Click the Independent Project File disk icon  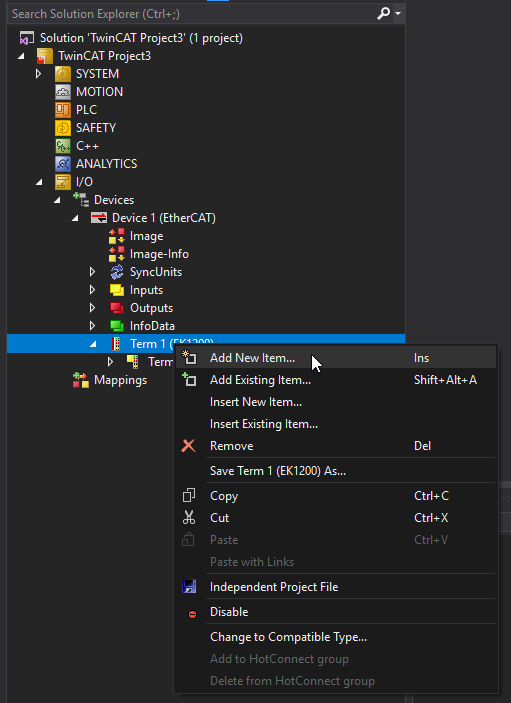189,586
